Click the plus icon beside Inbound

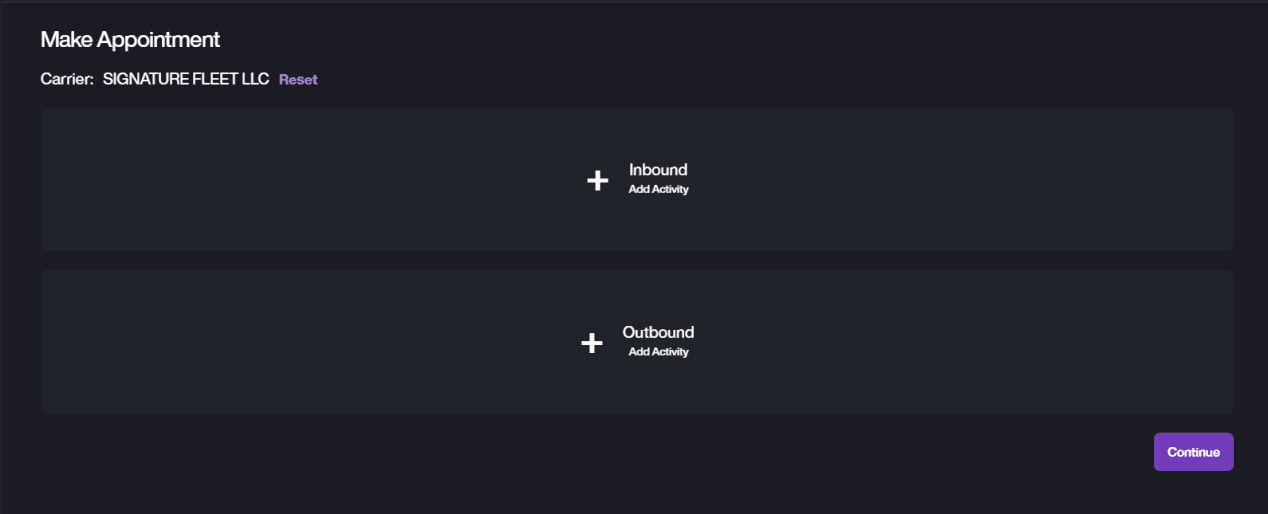597,180
